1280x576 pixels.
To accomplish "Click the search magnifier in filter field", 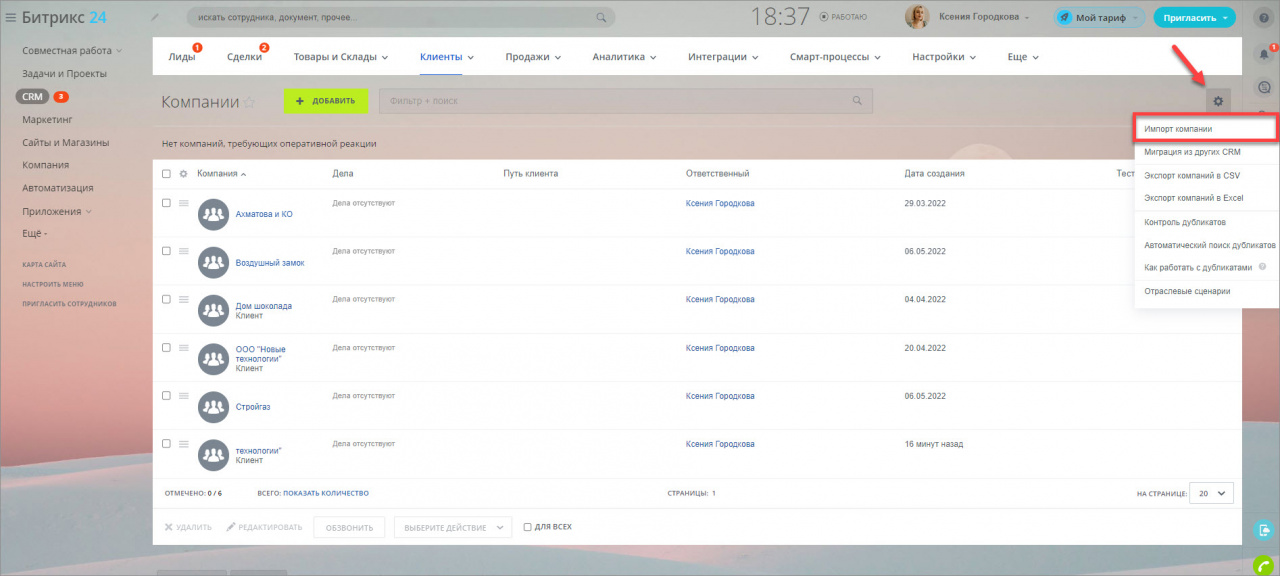I will [x=857, y=101].
